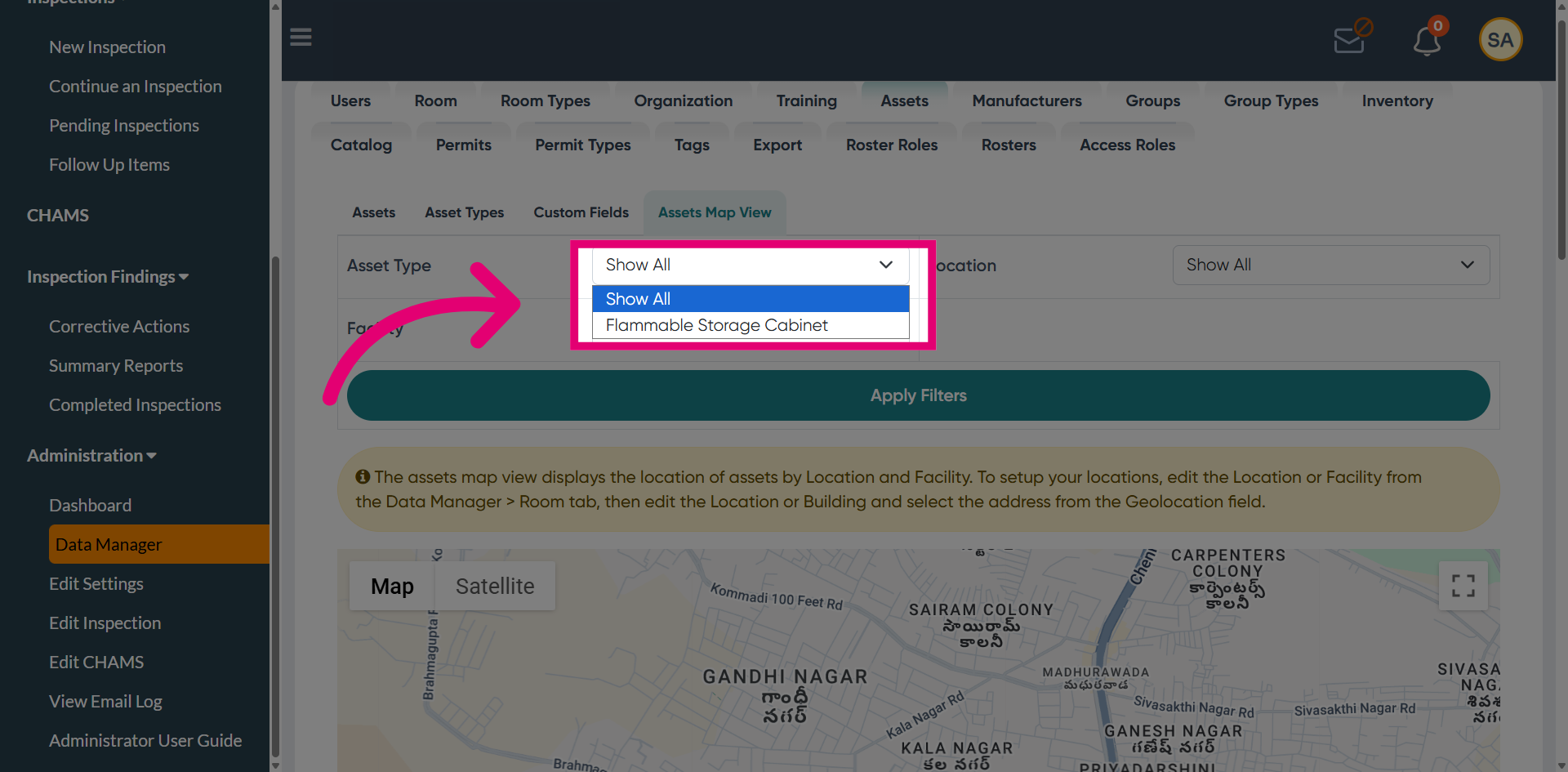Select the Map view button
This screenshot has width=1568, height=772.
point(392,586)
